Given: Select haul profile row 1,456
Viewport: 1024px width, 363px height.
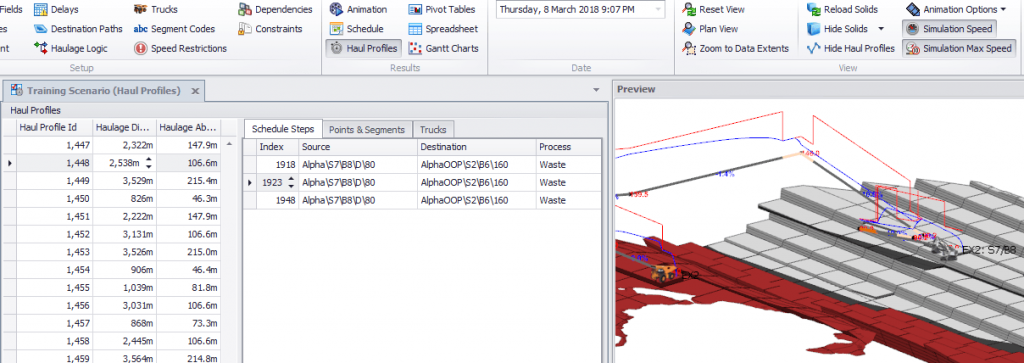Looking at the screenshot, I should point(111,305).
